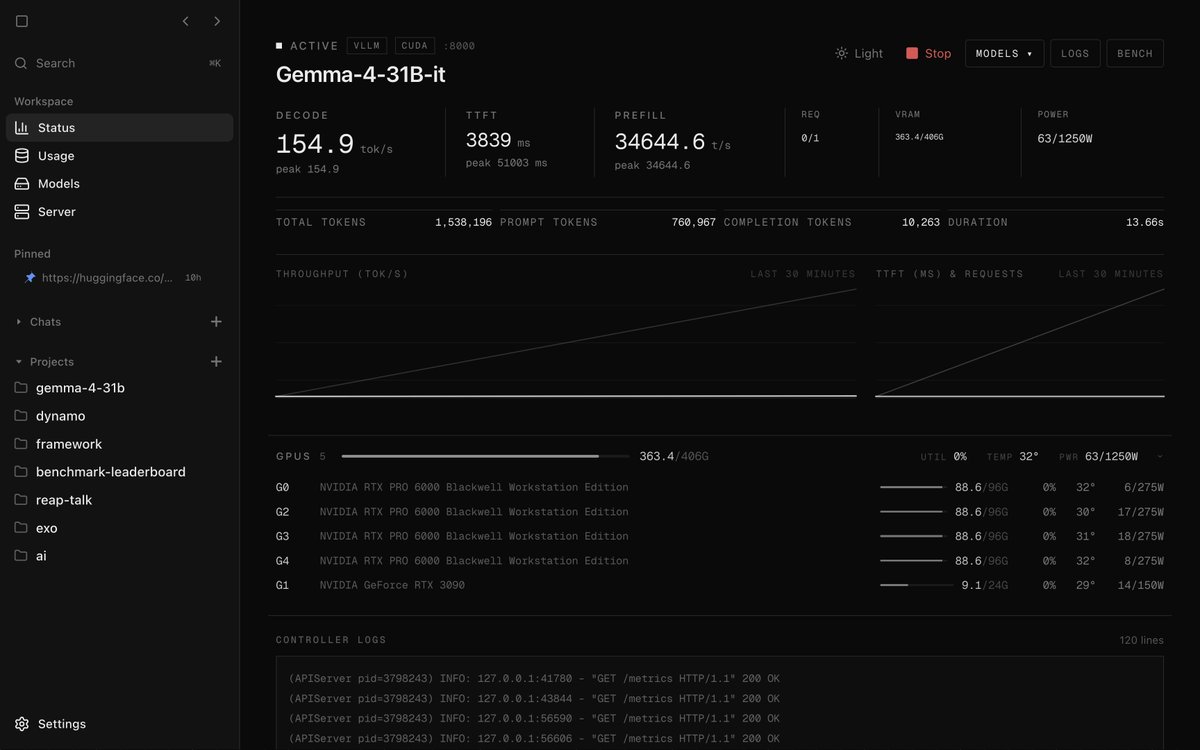
Task: Click the sun icon for Light mode
Action: point(841,54)
